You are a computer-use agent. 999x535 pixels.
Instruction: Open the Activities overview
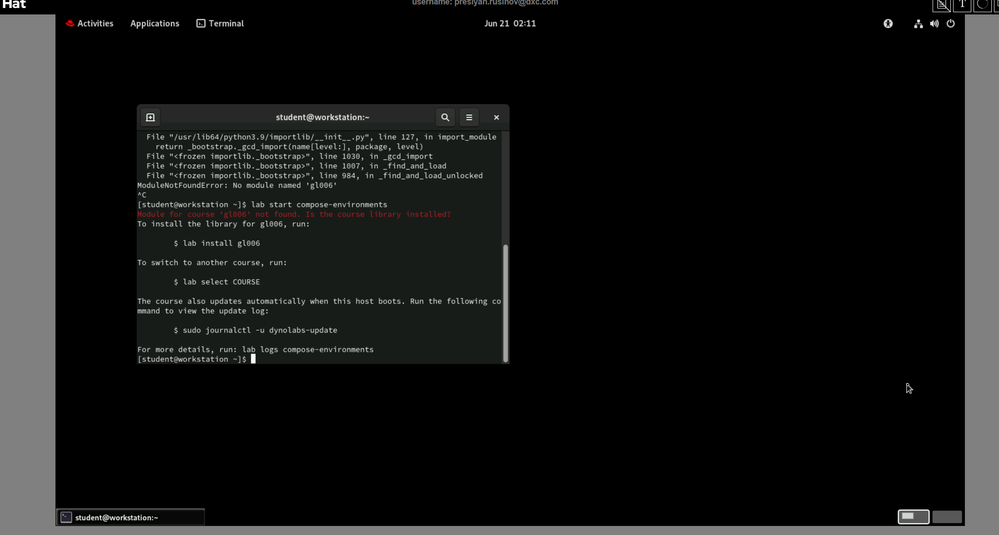[x=89, y=23]
